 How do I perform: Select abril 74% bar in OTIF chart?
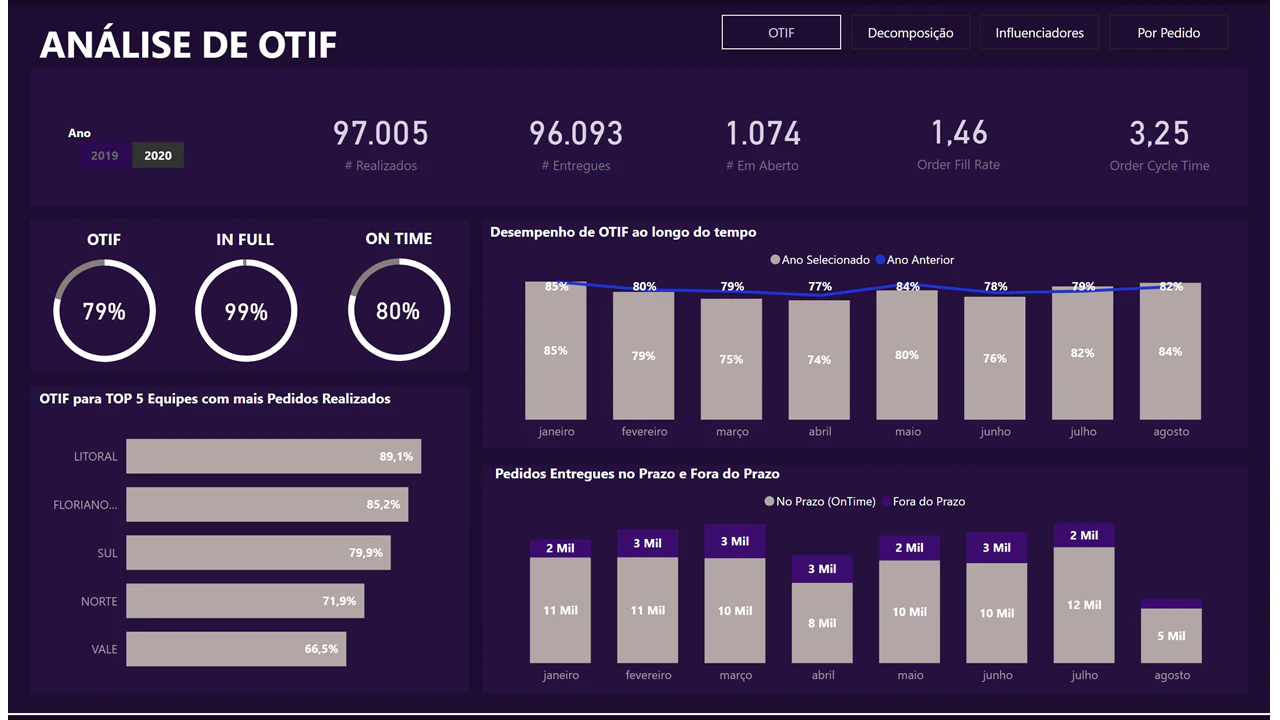819,360
